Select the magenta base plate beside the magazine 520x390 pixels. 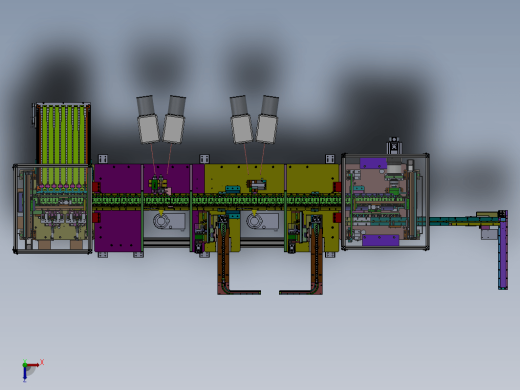coord(118,178)
